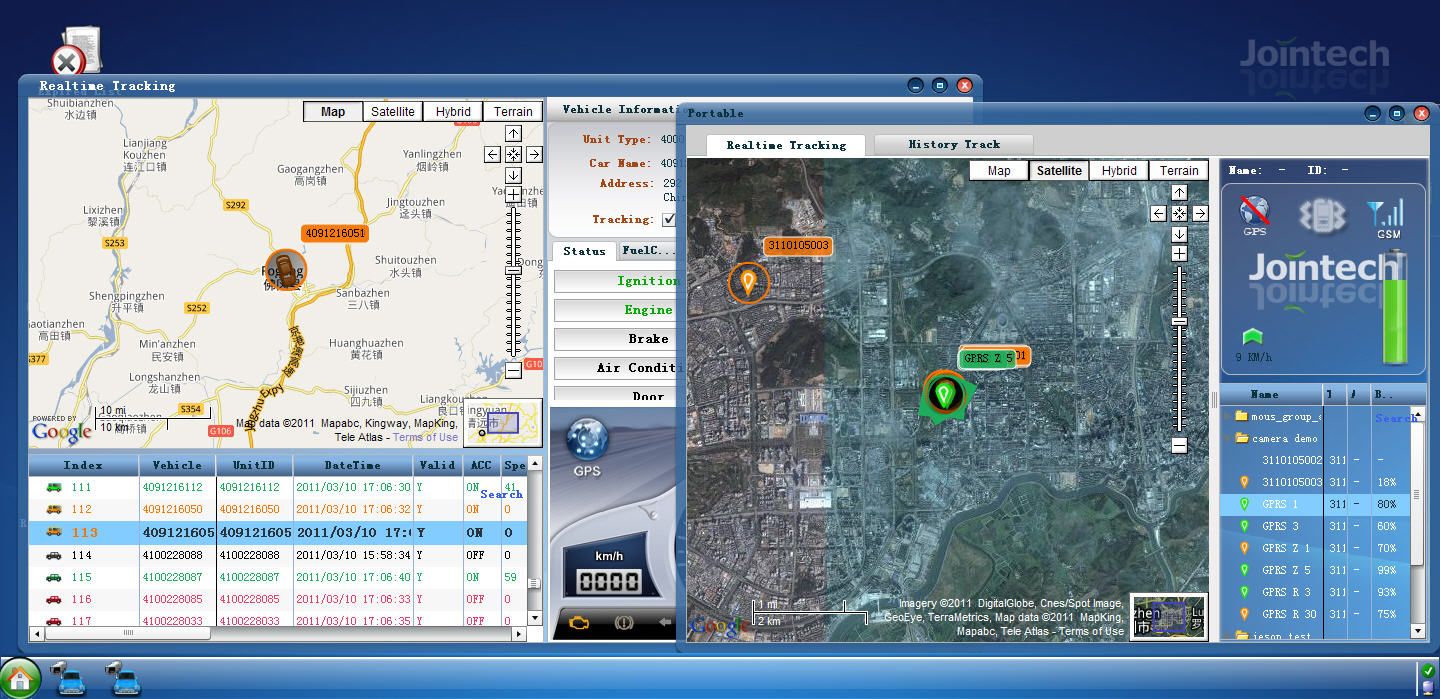This screenshot has height=699, width=1440.
Task: Zoom out on the Portable satellite map
Action: click(x=1179, y=445)
